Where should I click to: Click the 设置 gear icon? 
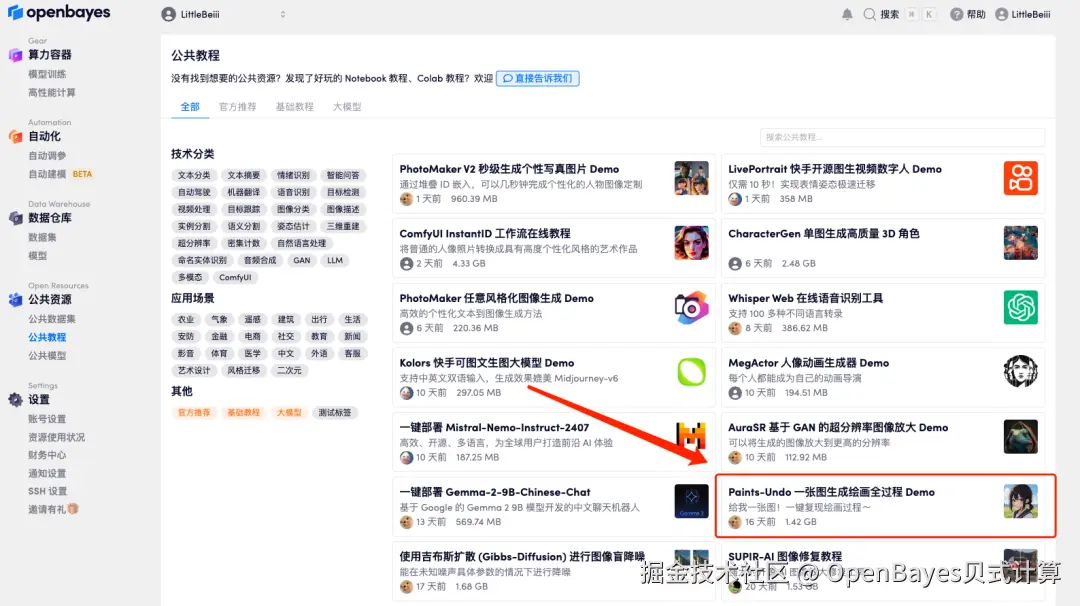[15, 399]
